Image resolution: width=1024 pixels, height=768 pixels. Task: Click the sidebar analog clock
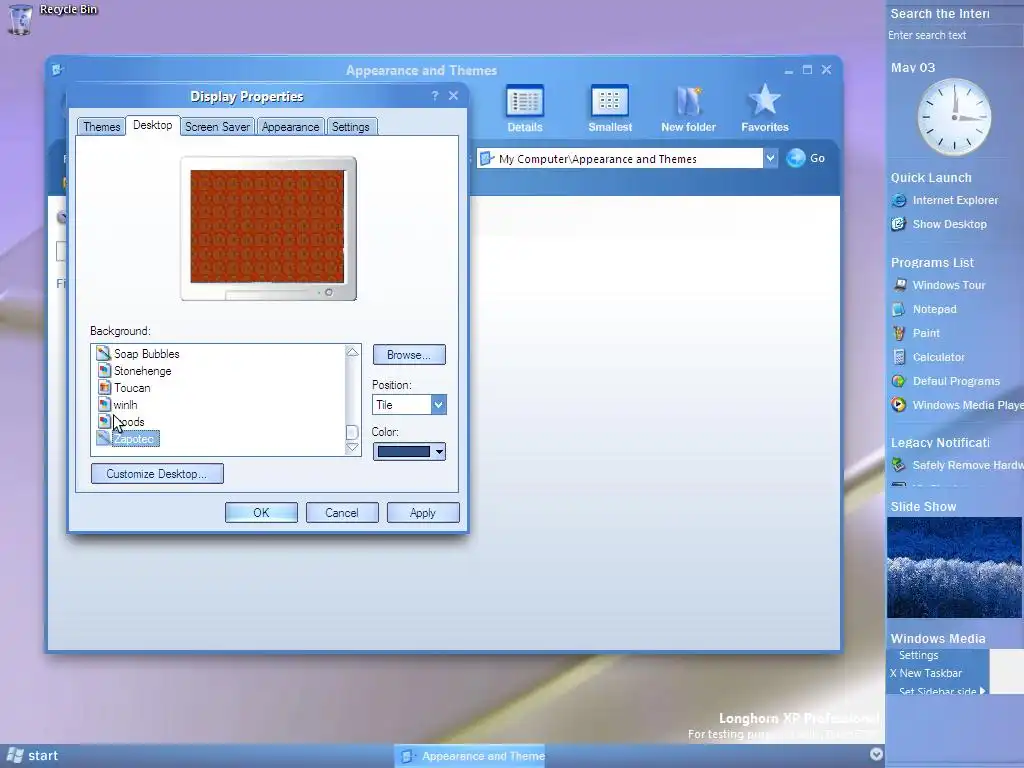tap(954, 117)
